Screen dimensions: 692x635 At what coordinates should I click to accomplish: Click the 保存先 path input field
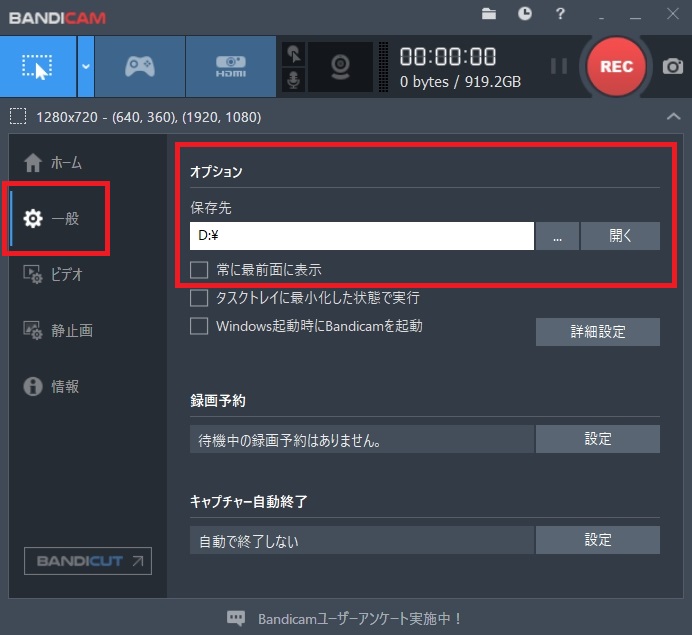coord(362,236)
